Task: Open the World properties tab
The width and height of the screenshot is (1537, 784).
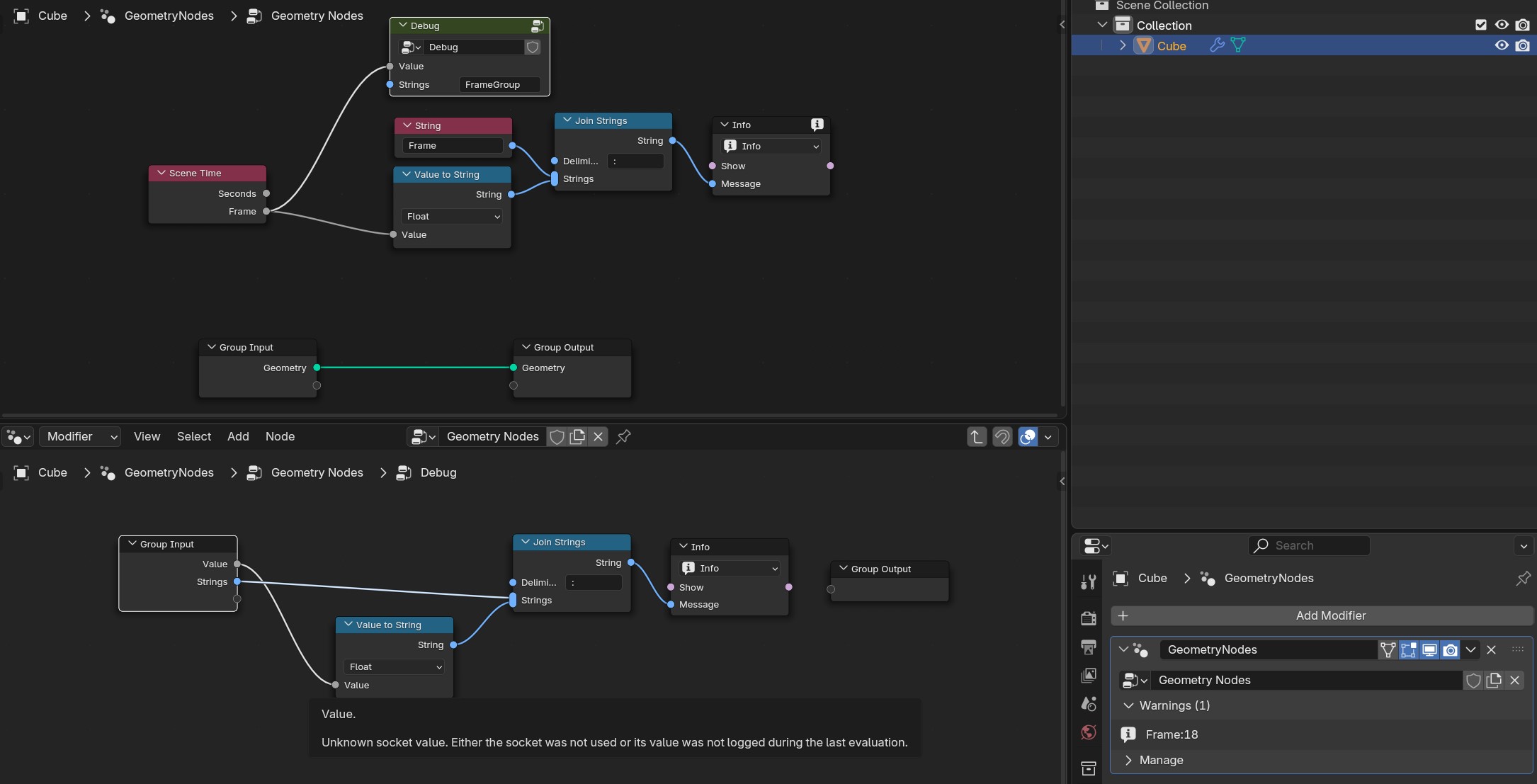Action: point(1089,732)
